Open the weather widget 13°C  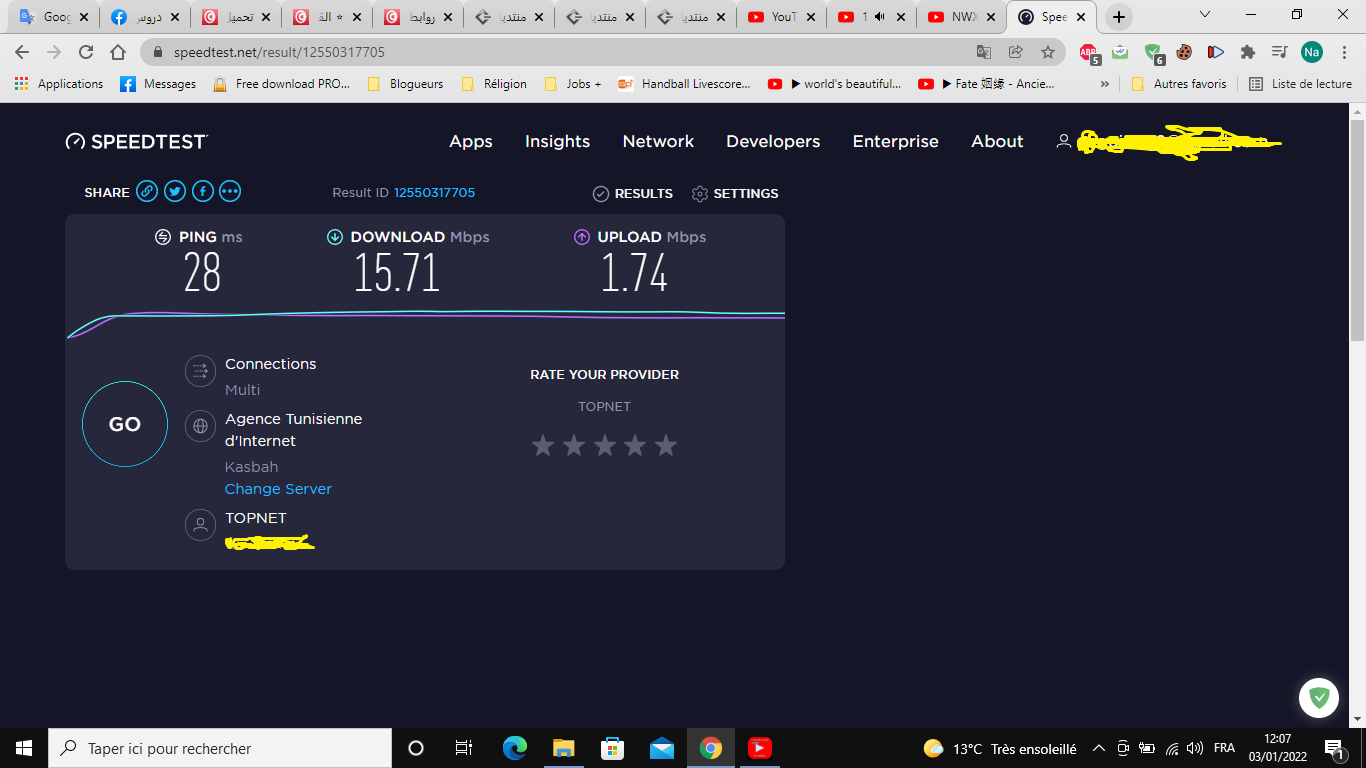click(1000, 748)
